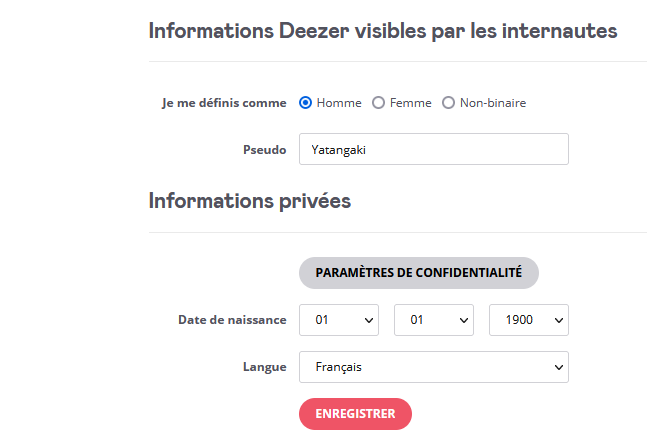Click the bold "Pseudo" field label
Viewport: 647px width, 446px height.
click(x=264, y=150)
